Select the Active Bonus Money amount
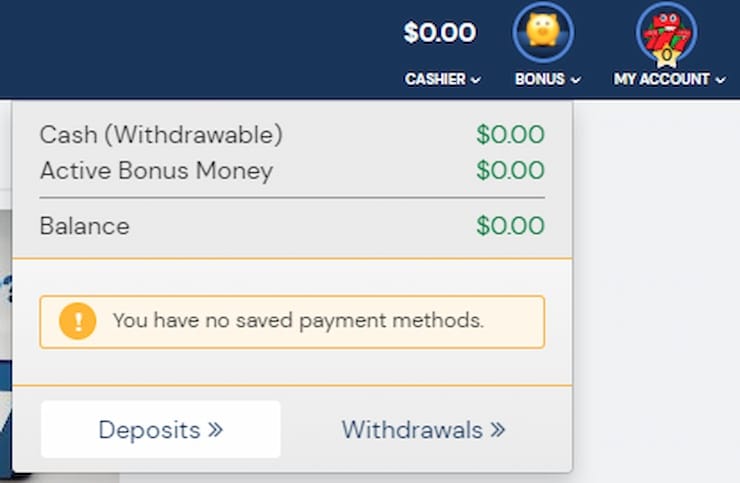Viewport: 740px width, 483px height. [510, 170]
